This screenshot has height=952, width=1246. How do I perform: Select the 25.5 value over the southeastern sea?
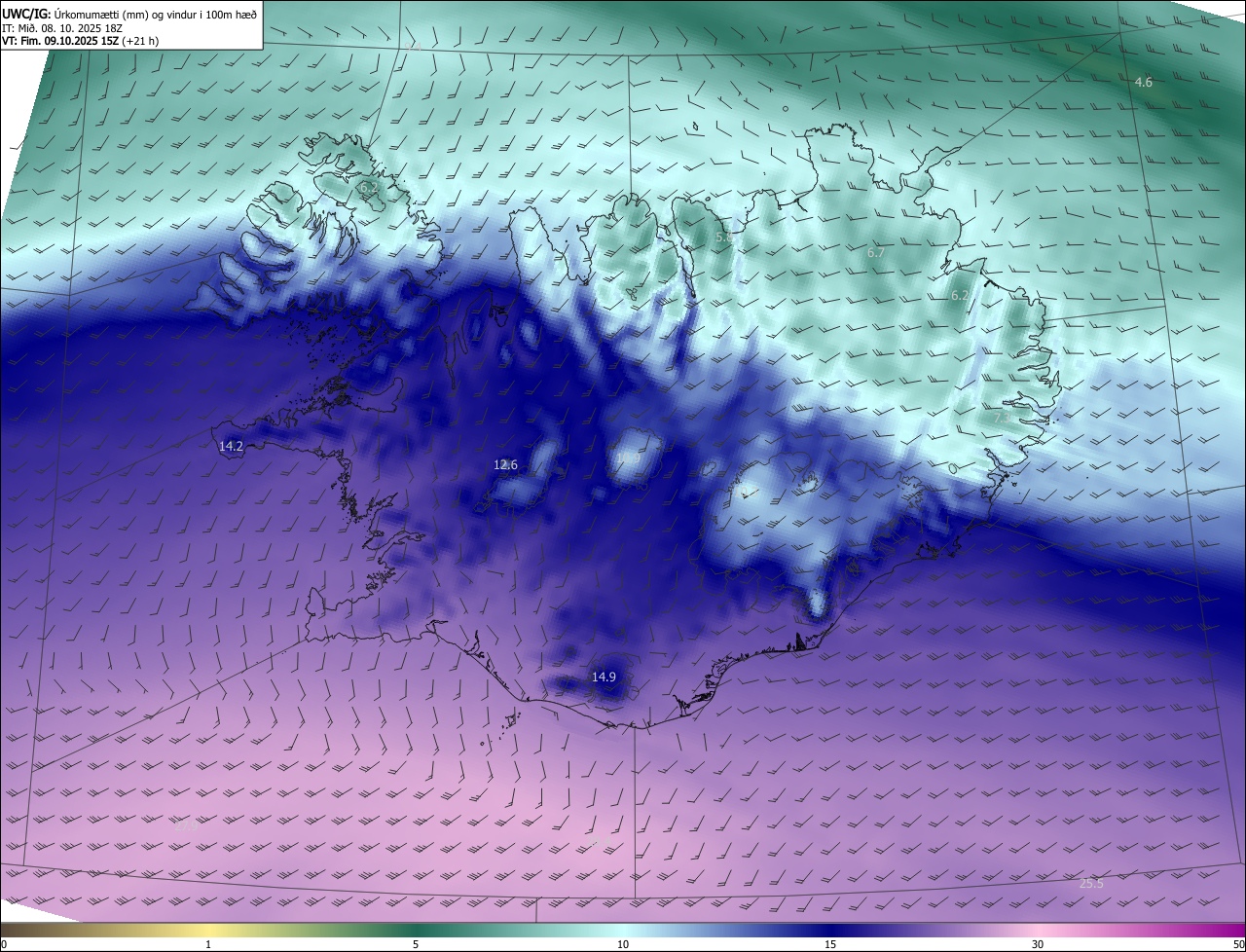(x=1092, y=884)
